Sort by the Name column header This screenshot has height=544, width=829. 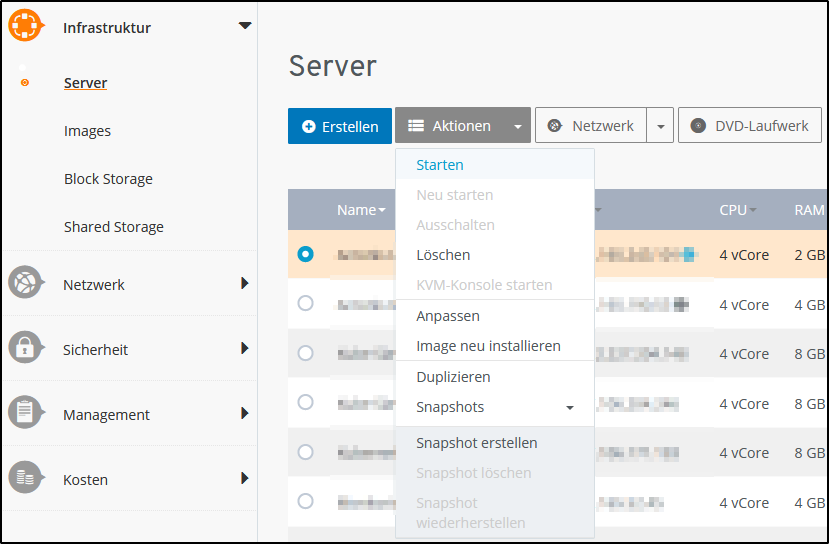click(361, 210)
